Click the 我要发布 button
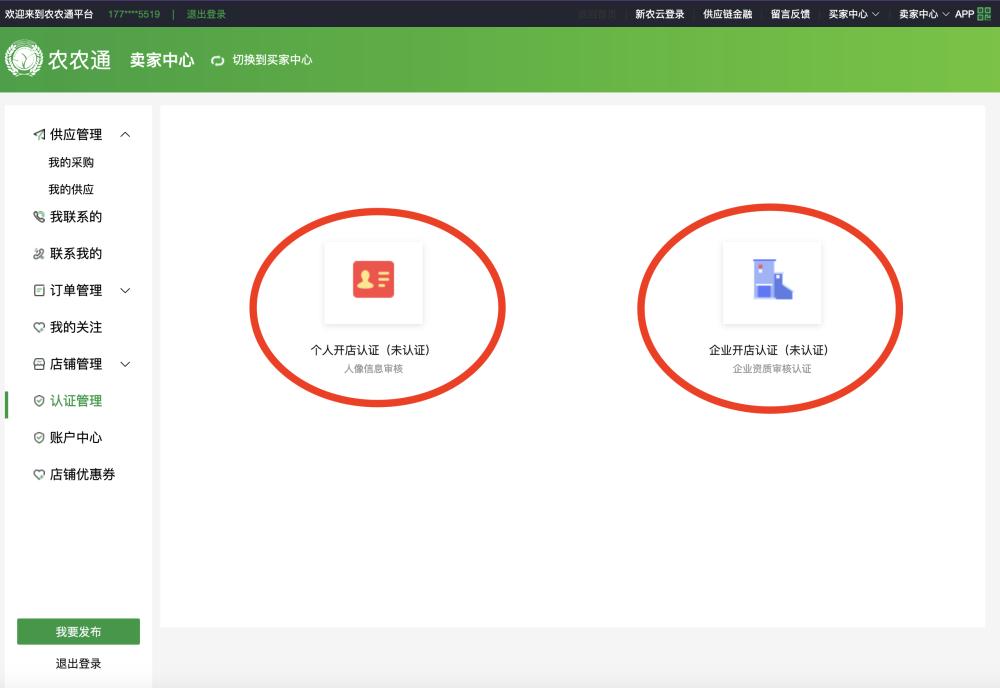 [x=79, y=631]
